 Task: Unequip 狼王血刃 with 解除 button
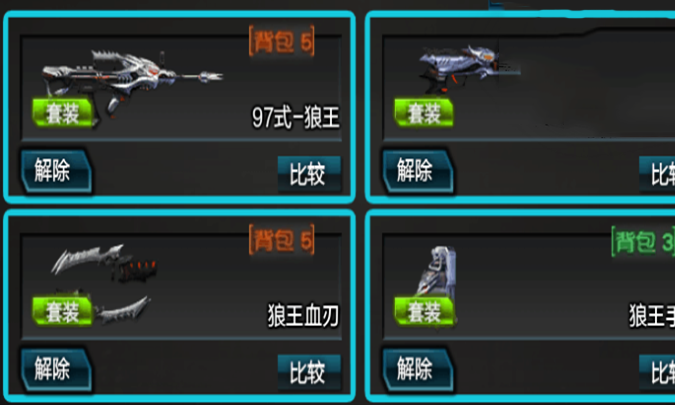[56, 369]
